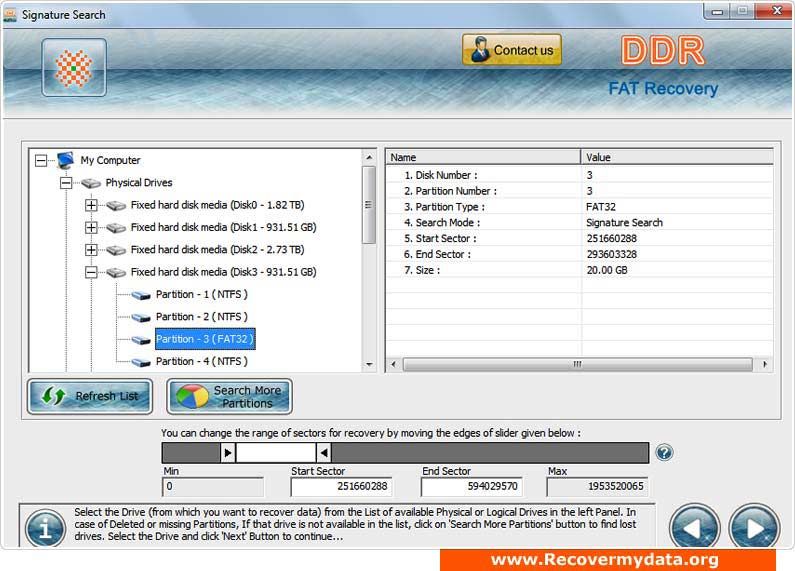The image size is (795, 571).
Task: Select Partition - 4 (NTFS)
Action: click(202, 361)
